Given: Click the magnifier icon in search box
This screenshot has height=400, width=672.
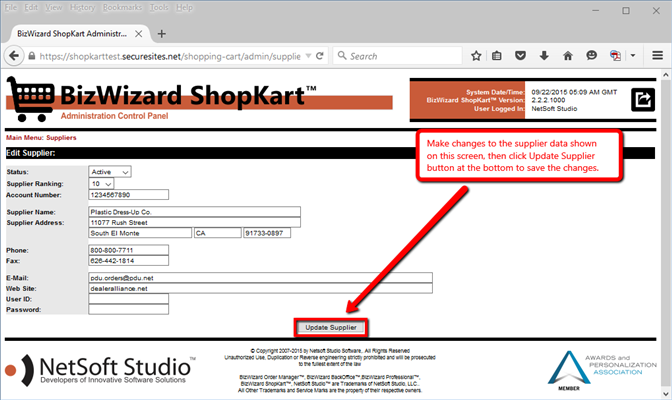Looking at the screenshot, I should click(342, 56).
